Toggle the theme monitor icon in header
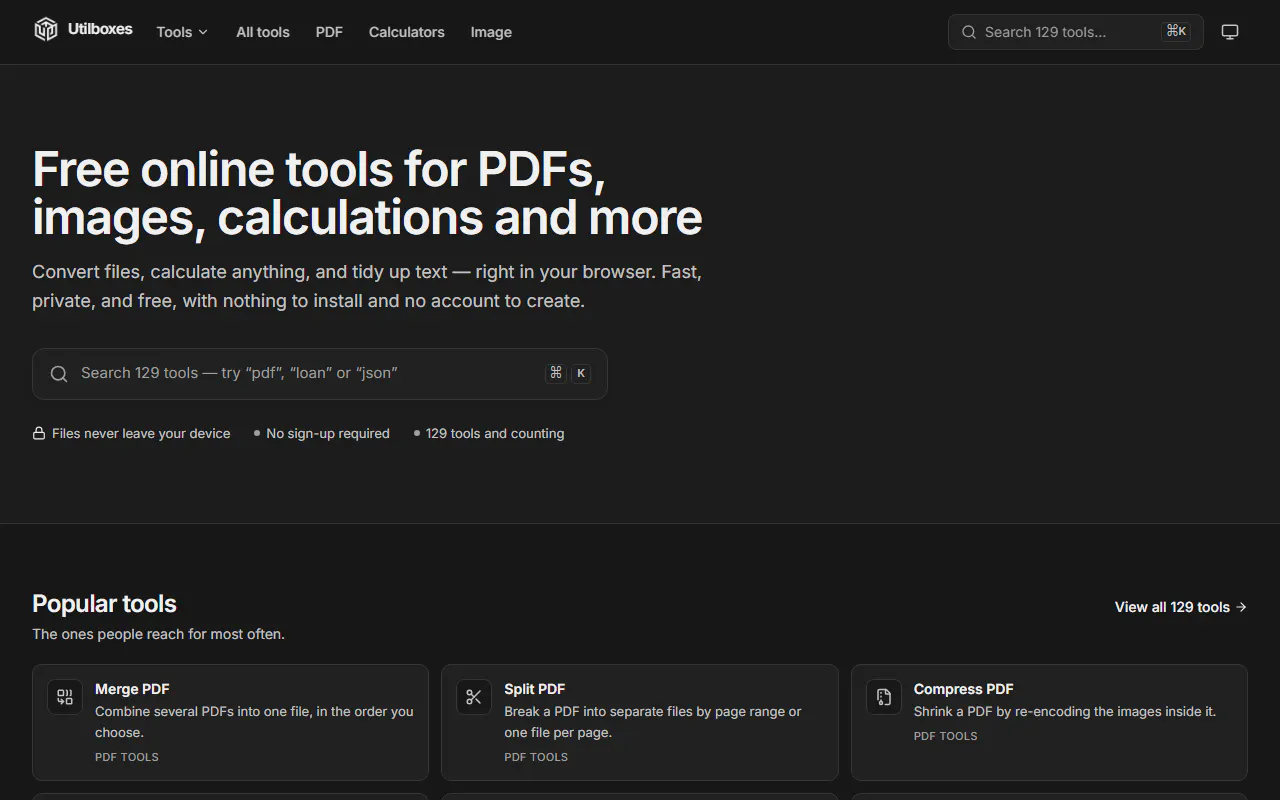 1230,32
